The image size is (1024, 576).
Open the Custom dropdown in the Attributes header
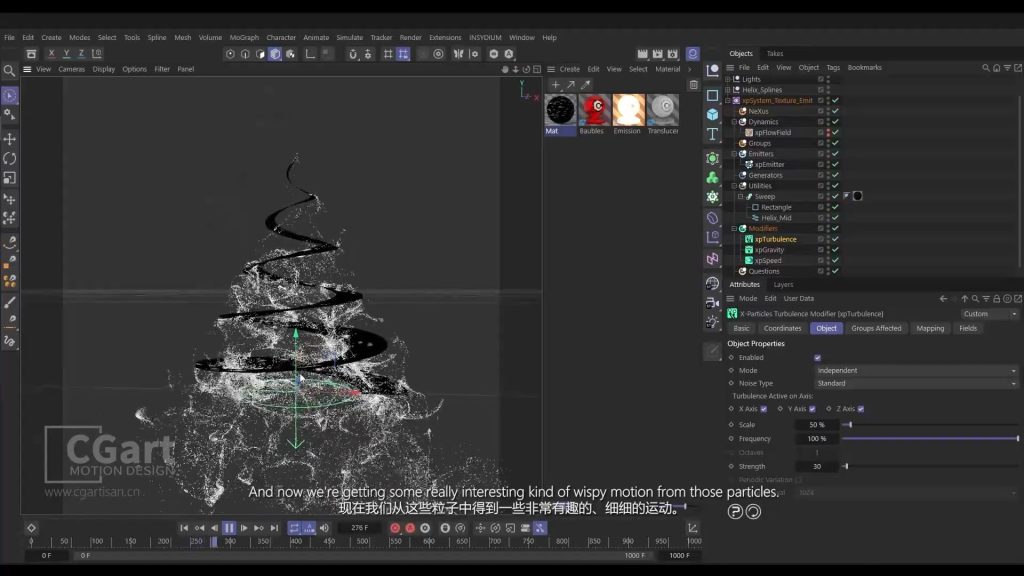(989, 314)
